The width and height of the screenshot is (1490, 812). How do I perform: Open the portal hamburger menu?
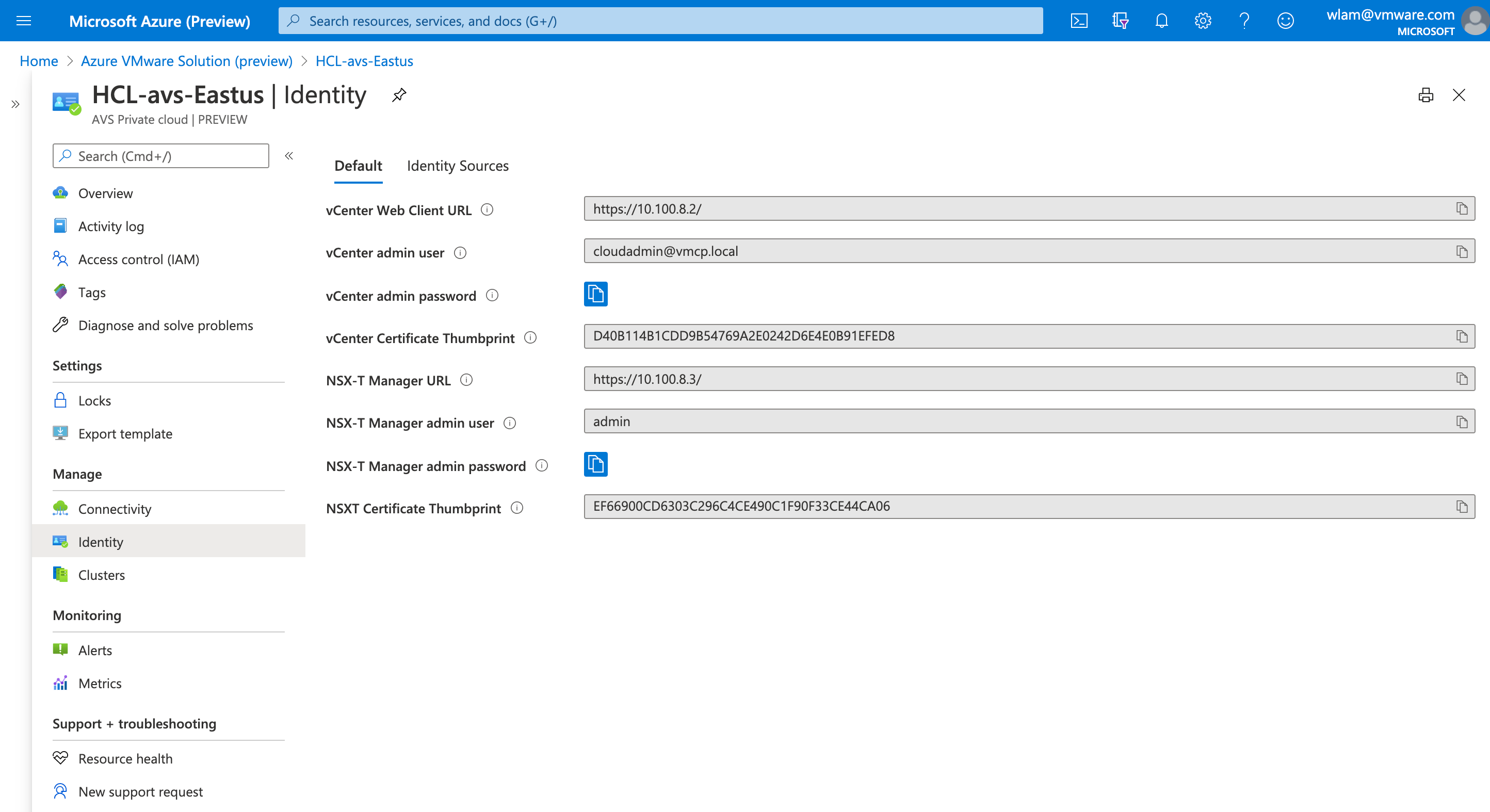click(x=23, y=20)
